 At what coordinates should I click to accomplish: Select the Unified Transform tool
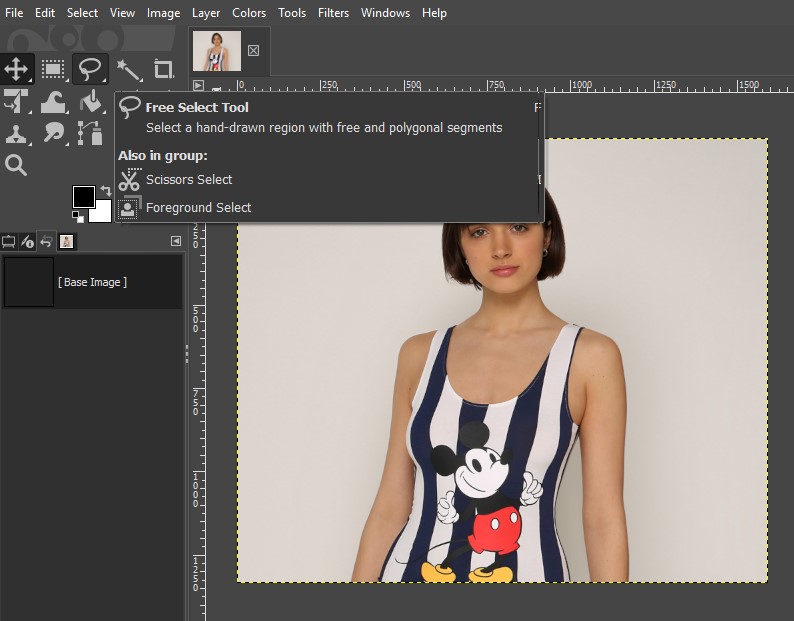(x=17, y=101)
